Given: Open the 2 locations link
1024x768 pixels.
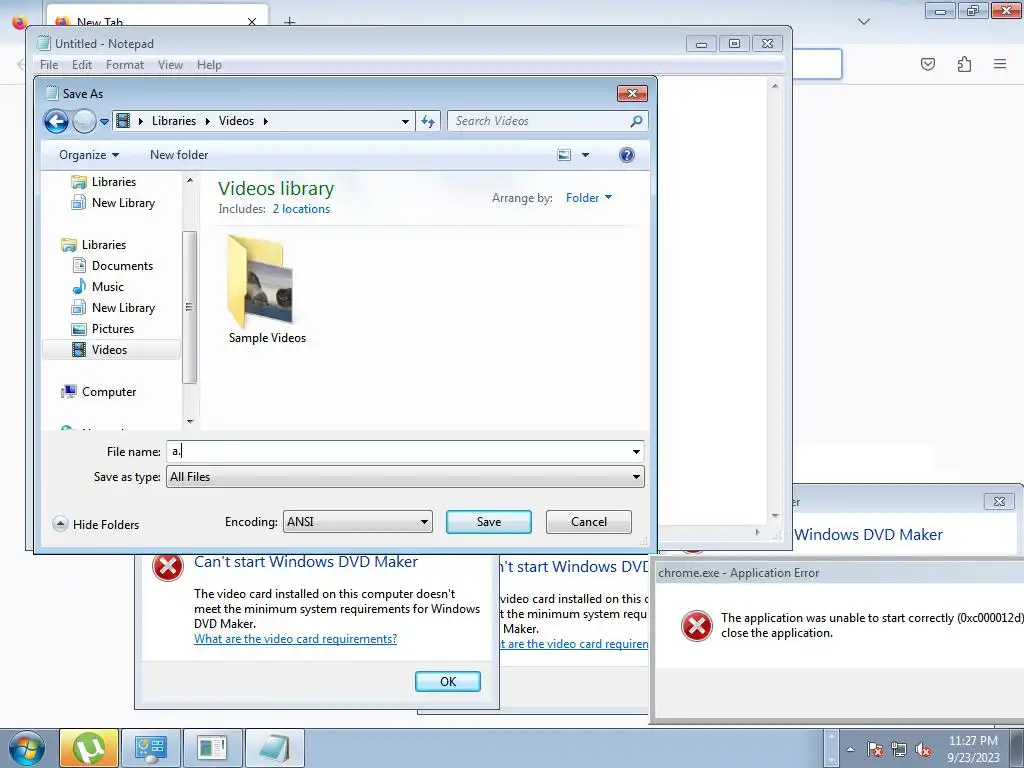Looking at the screenshot, I should pyautogui.click(x=301, y=208).
